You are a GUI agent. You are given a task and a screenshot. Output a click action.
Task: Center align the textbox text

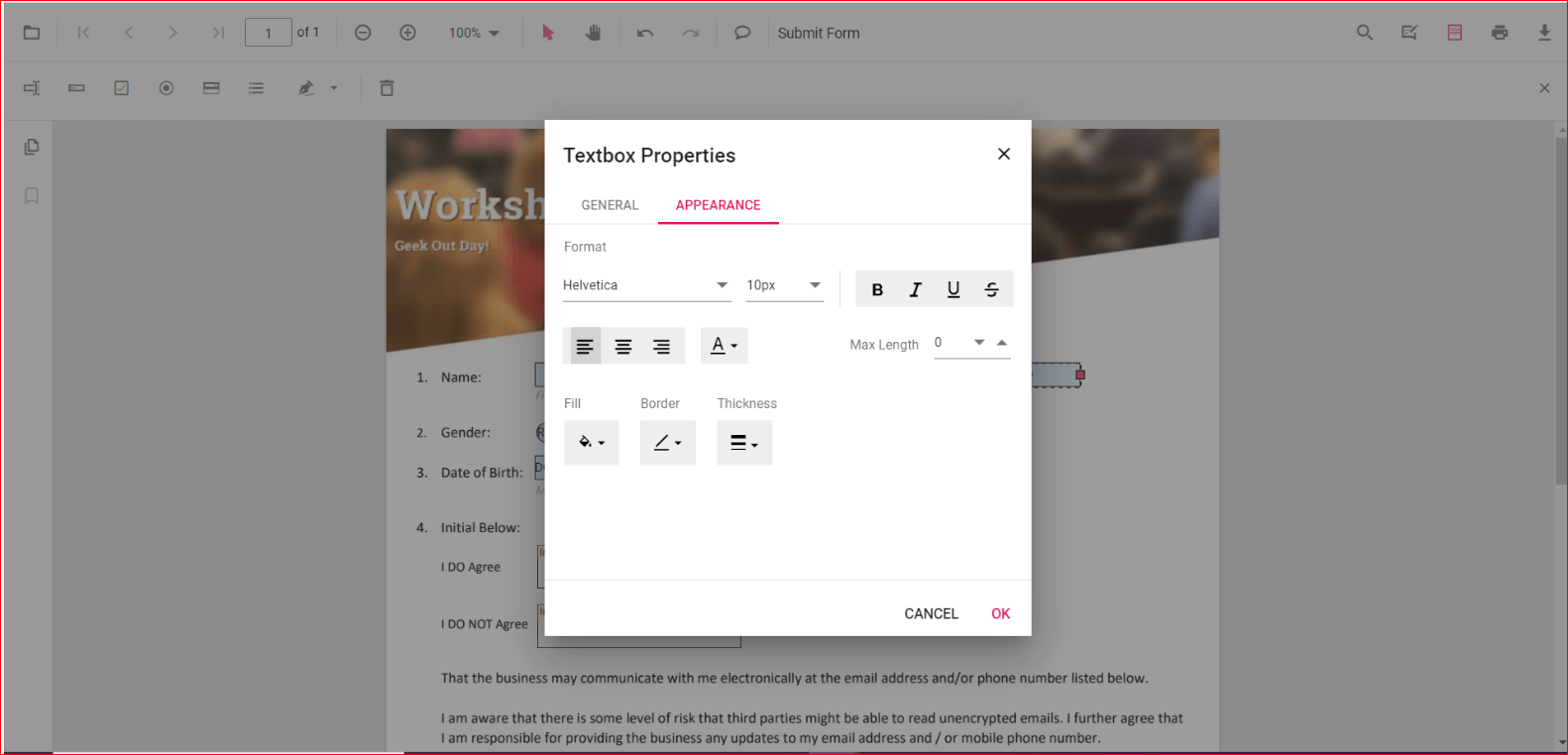point(623,346)
